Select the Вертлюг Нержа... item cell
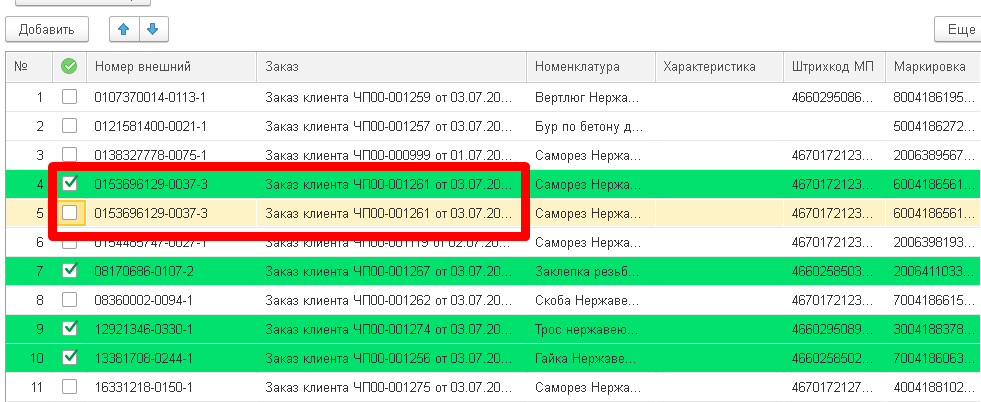981x402 pixels. tap(589, 97)
